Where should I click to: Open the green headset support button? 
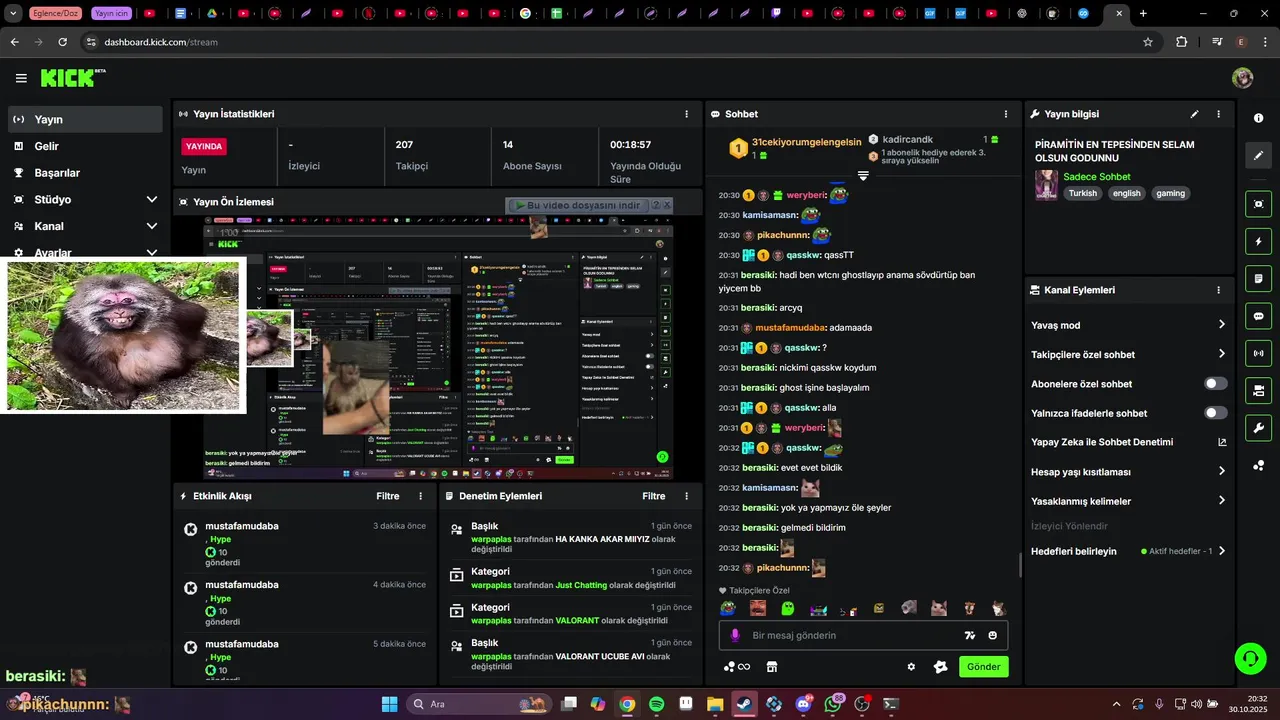[1250, 658]
